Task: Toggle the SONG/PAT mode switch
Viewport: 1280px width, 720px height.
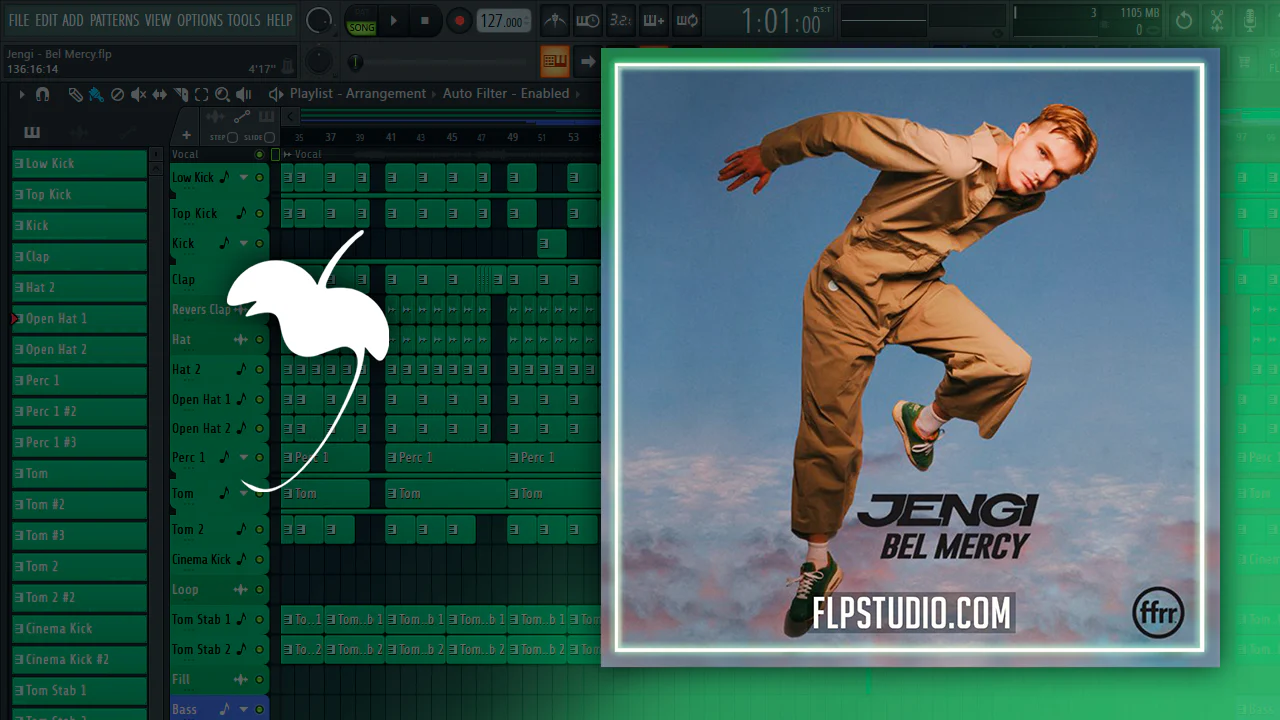Action: (x=361, y=21)
